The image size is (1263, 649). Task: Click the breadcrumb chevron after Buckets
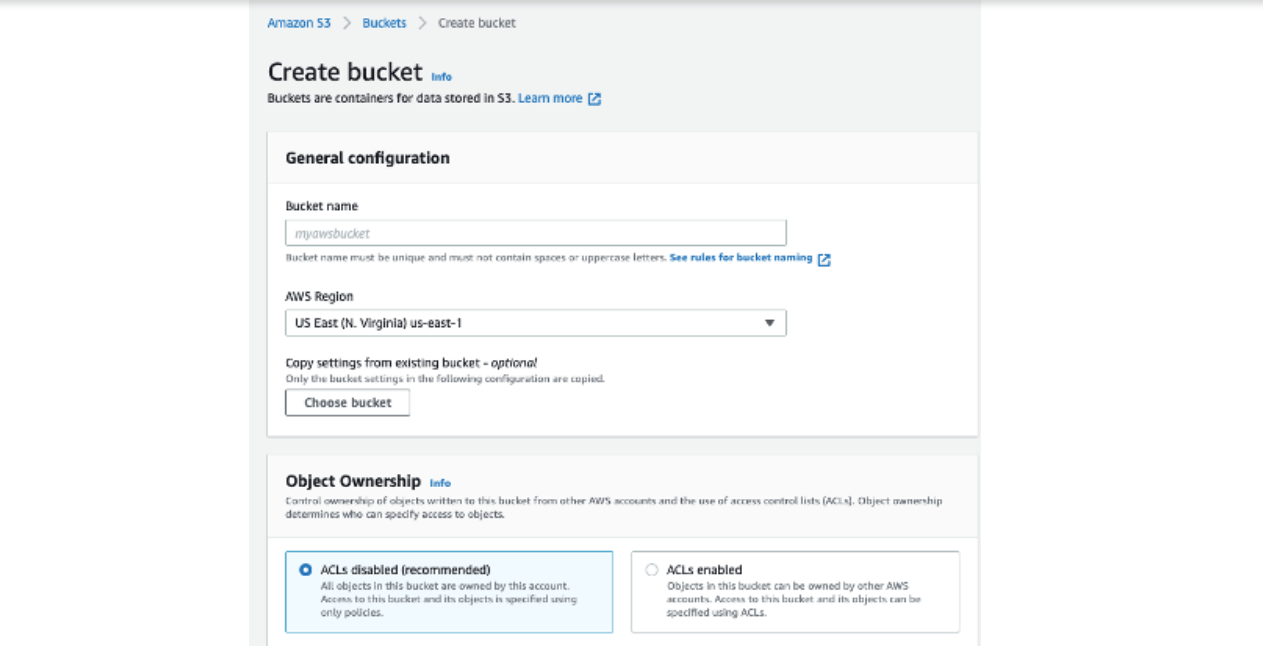pyautogui.click(x=424, y=22)
